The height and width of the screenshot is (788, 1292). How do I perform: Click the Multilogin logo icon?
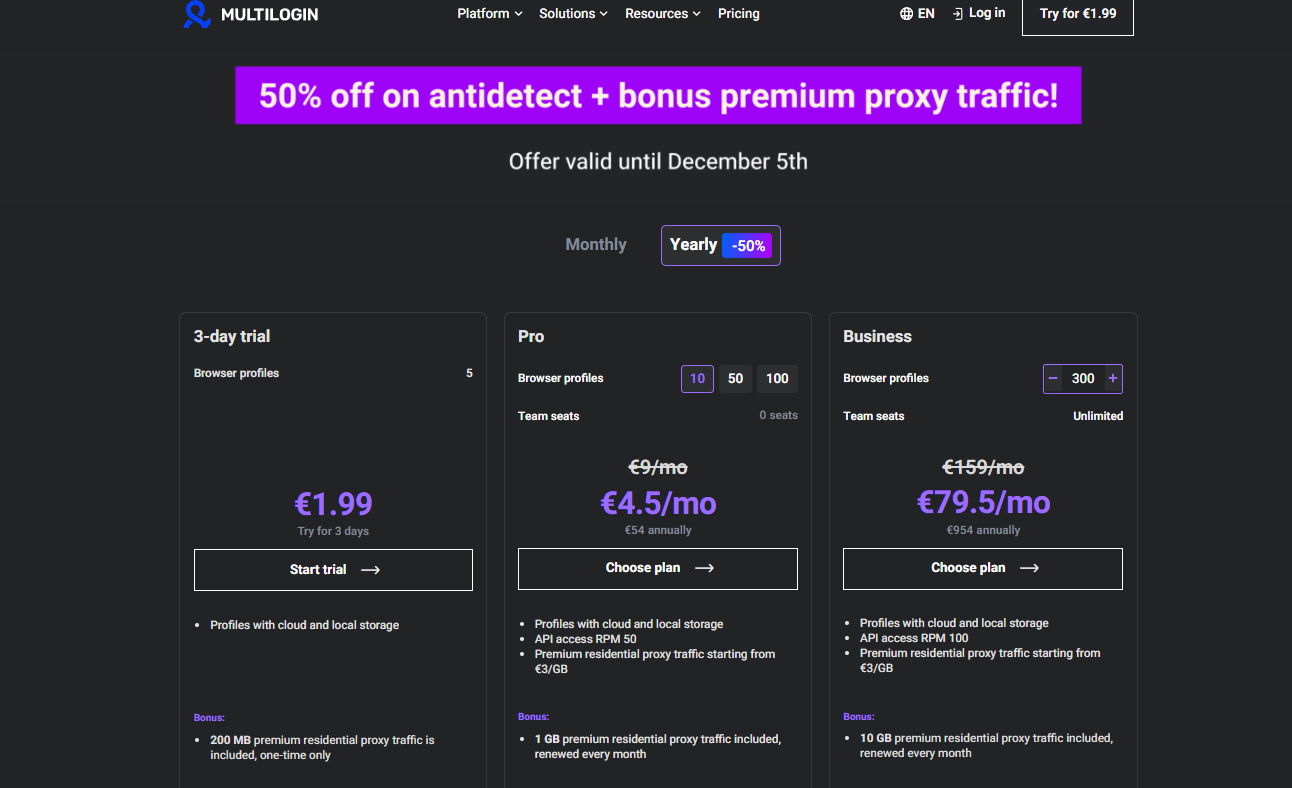point(197,14)
